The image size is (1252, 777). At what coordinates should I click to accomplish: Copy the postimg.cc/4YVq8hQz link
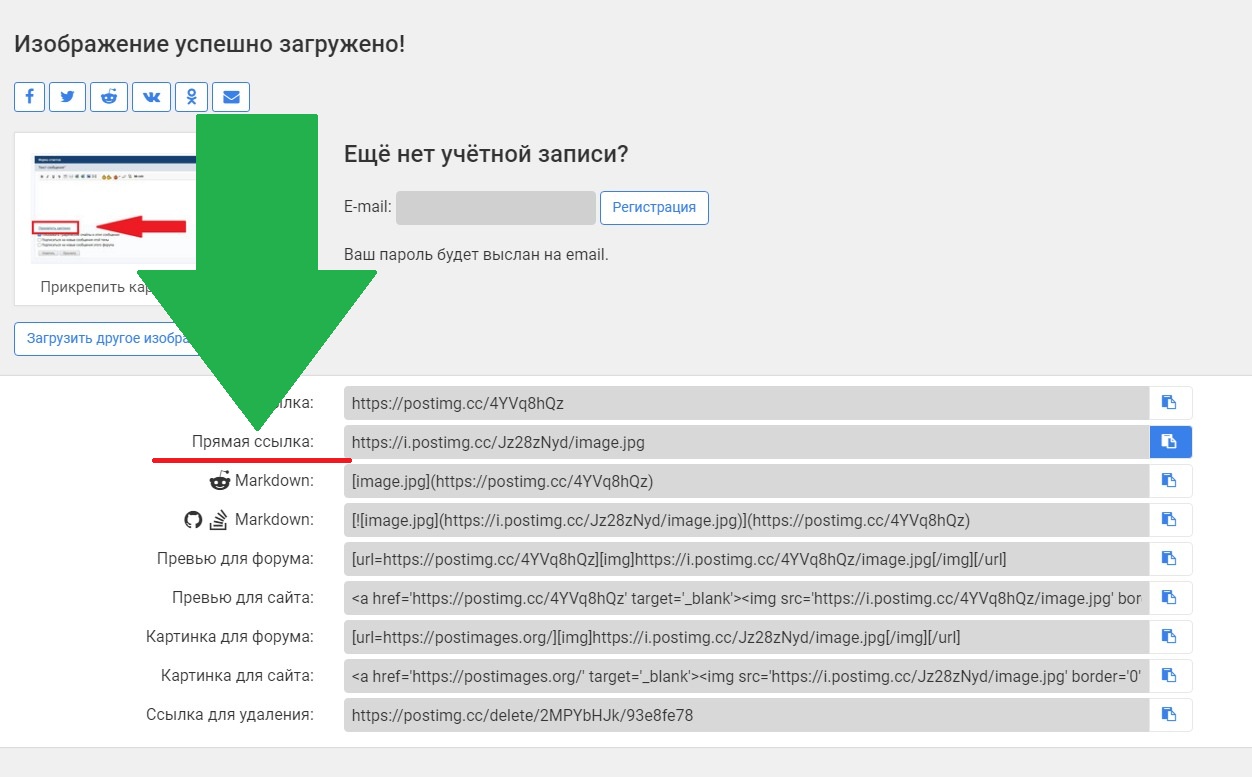coord(1170,403)
